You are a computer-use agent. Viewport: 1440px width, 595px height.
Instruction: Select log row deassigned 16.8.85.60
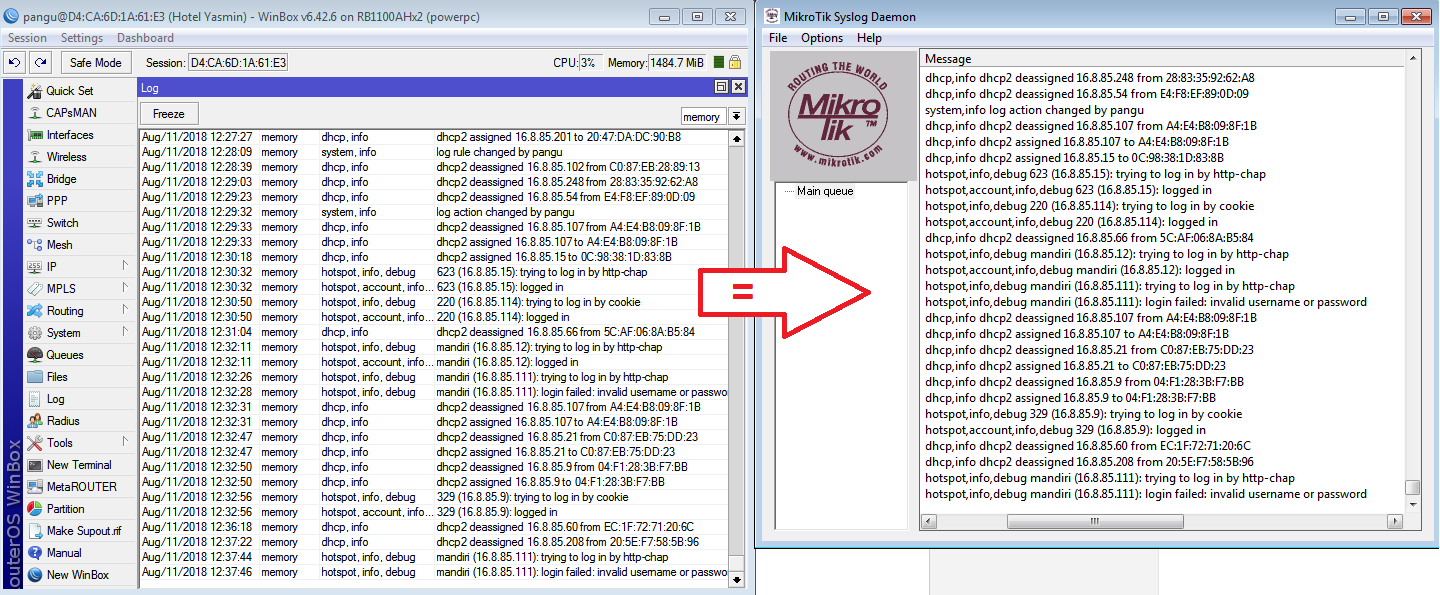(x=434, y=527)
